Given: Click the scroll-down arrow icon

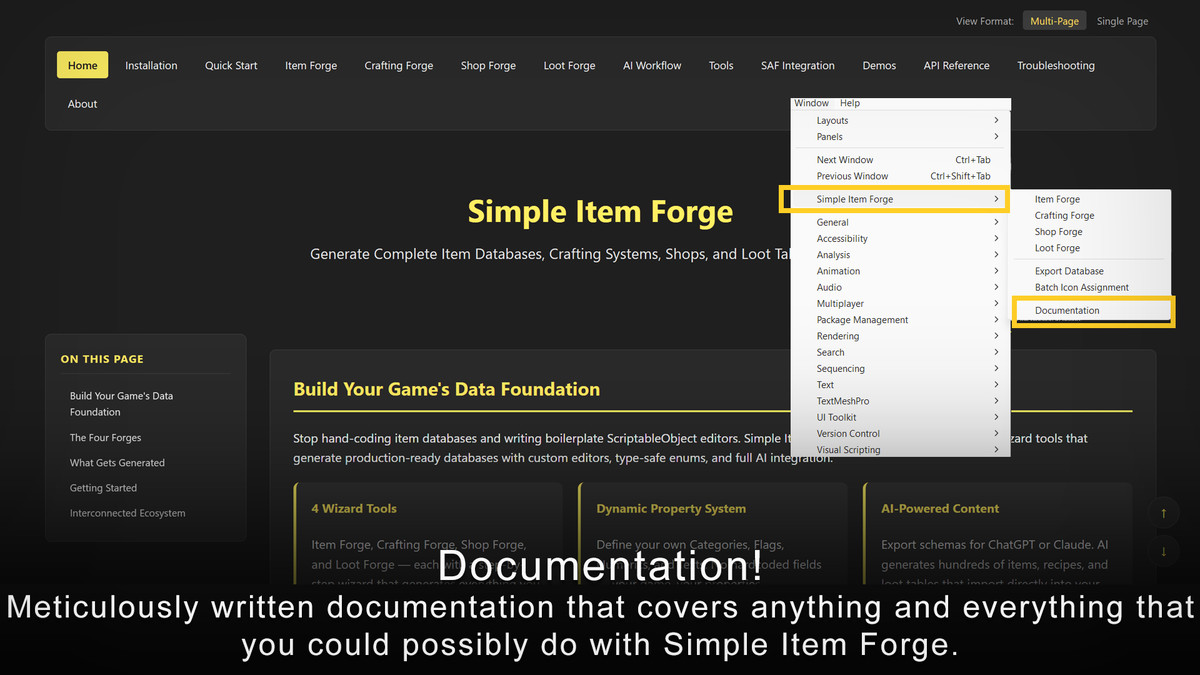Looking at the screenshot, I should [x=1163, y=551].
